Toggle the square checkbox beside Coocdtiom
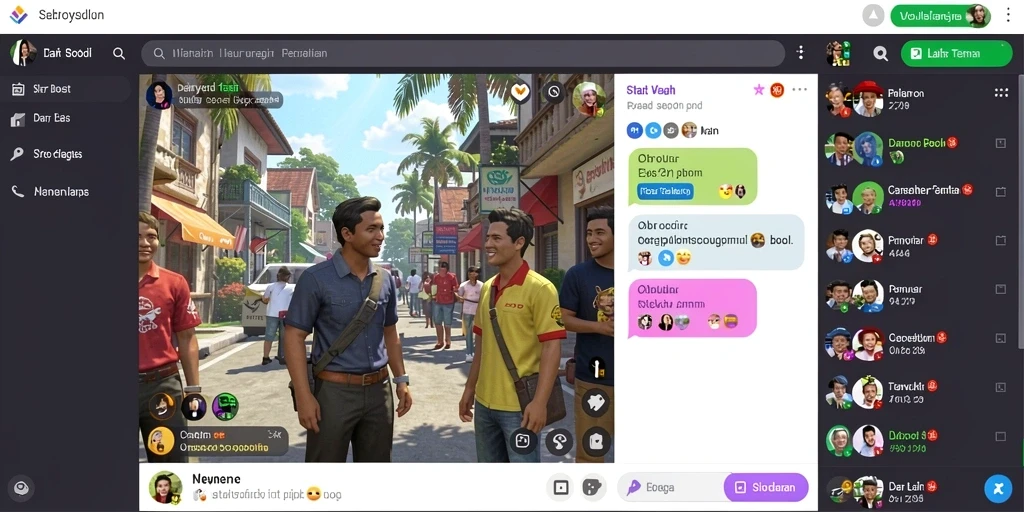This screenshot has height=512, width=1024. point(1000,338)
